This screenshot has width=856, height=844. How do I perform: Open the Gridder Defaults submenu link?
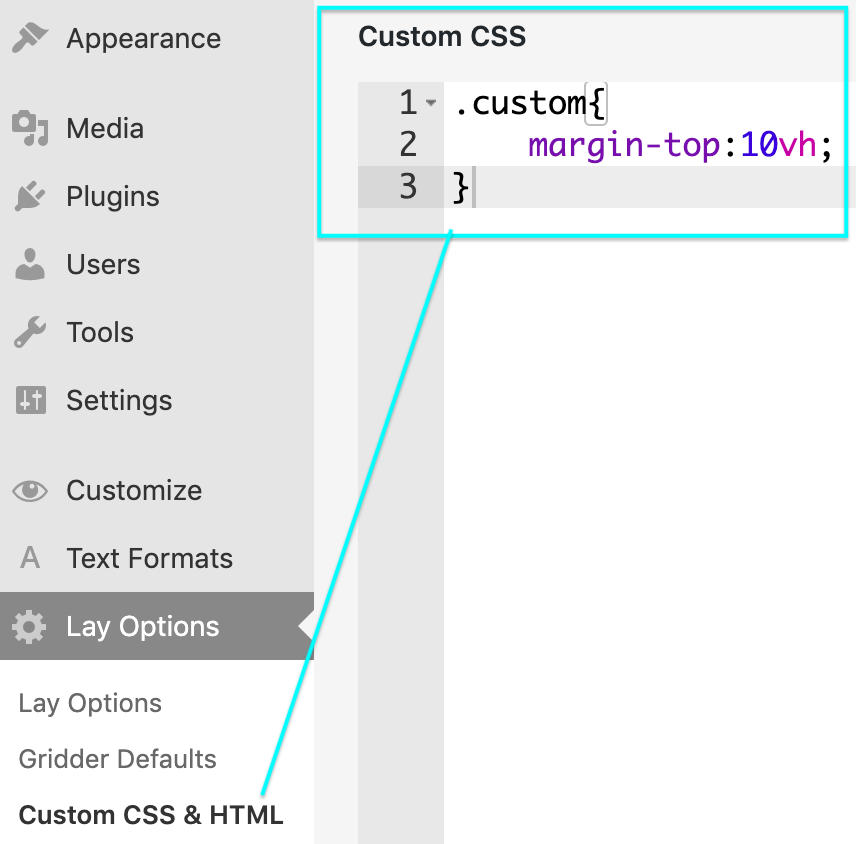click(x=117, y=759)
